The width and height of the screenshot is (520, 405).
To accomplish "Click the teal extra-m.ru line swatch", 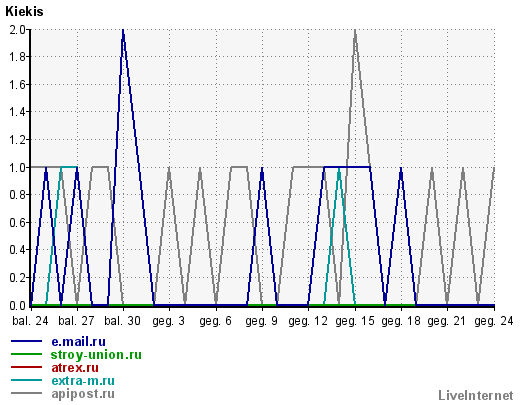I will point(26,380).
